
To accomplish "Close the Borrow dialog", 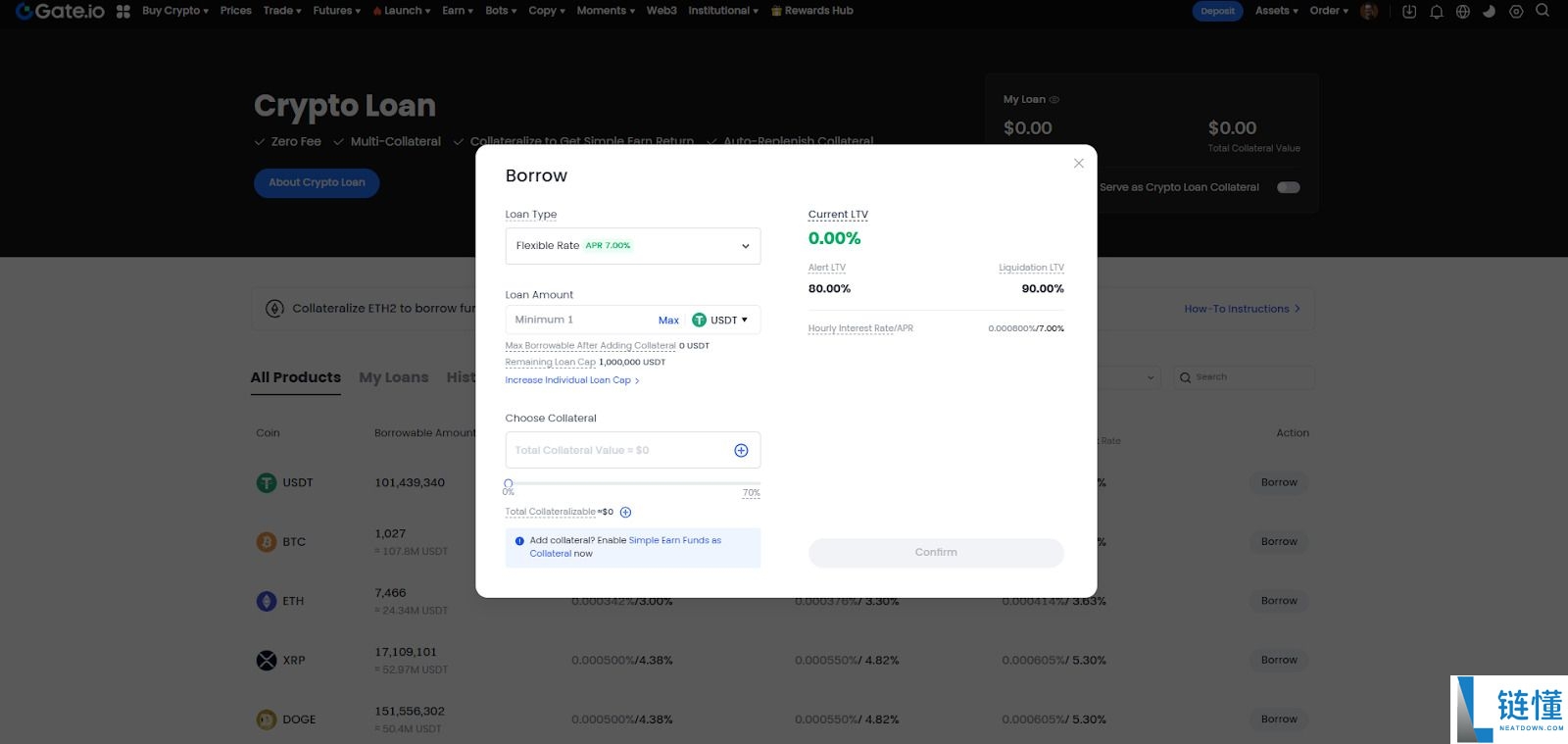I will click(1079, 164).
